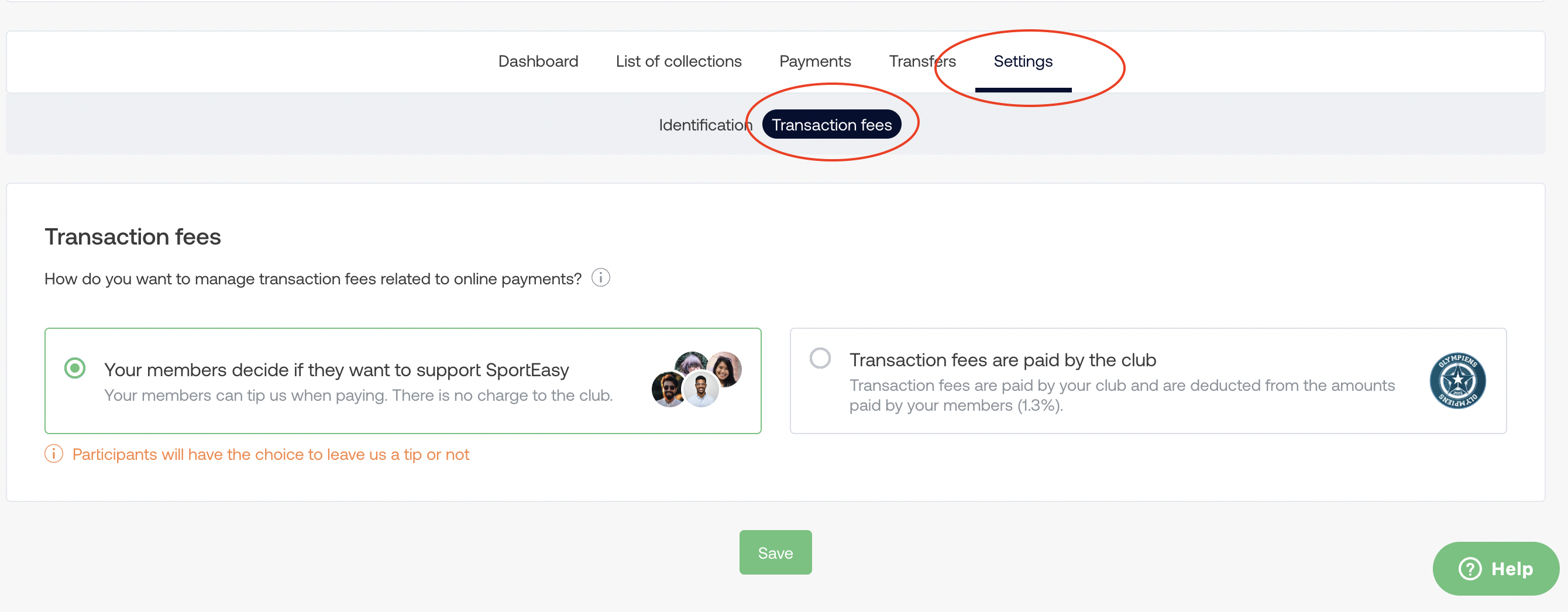Click the member avatars group picture
This screenshot has height=612, width=1568.
point(696,379)
